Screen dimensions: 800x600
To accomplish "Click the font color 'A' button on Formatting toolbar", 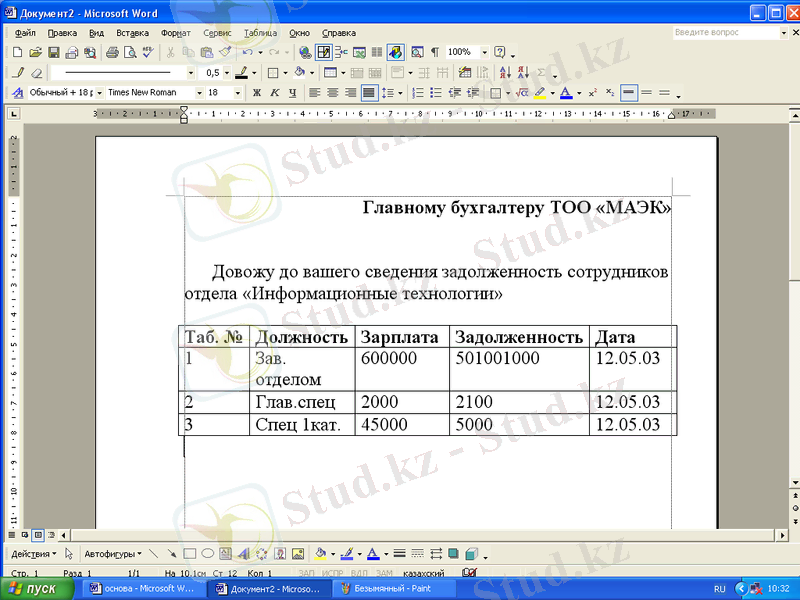I will [x=566, y=93].
